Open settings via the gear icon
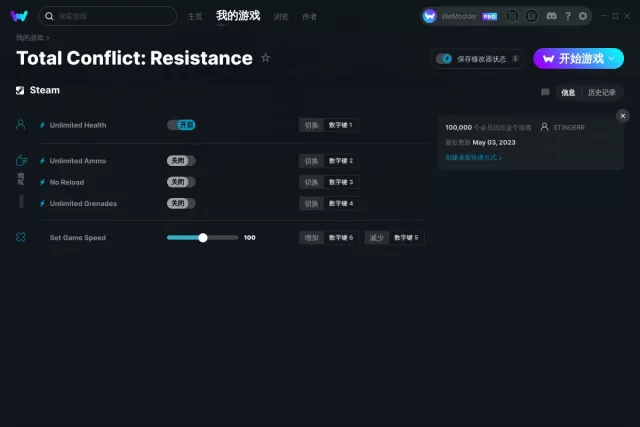 coord(583,16)
